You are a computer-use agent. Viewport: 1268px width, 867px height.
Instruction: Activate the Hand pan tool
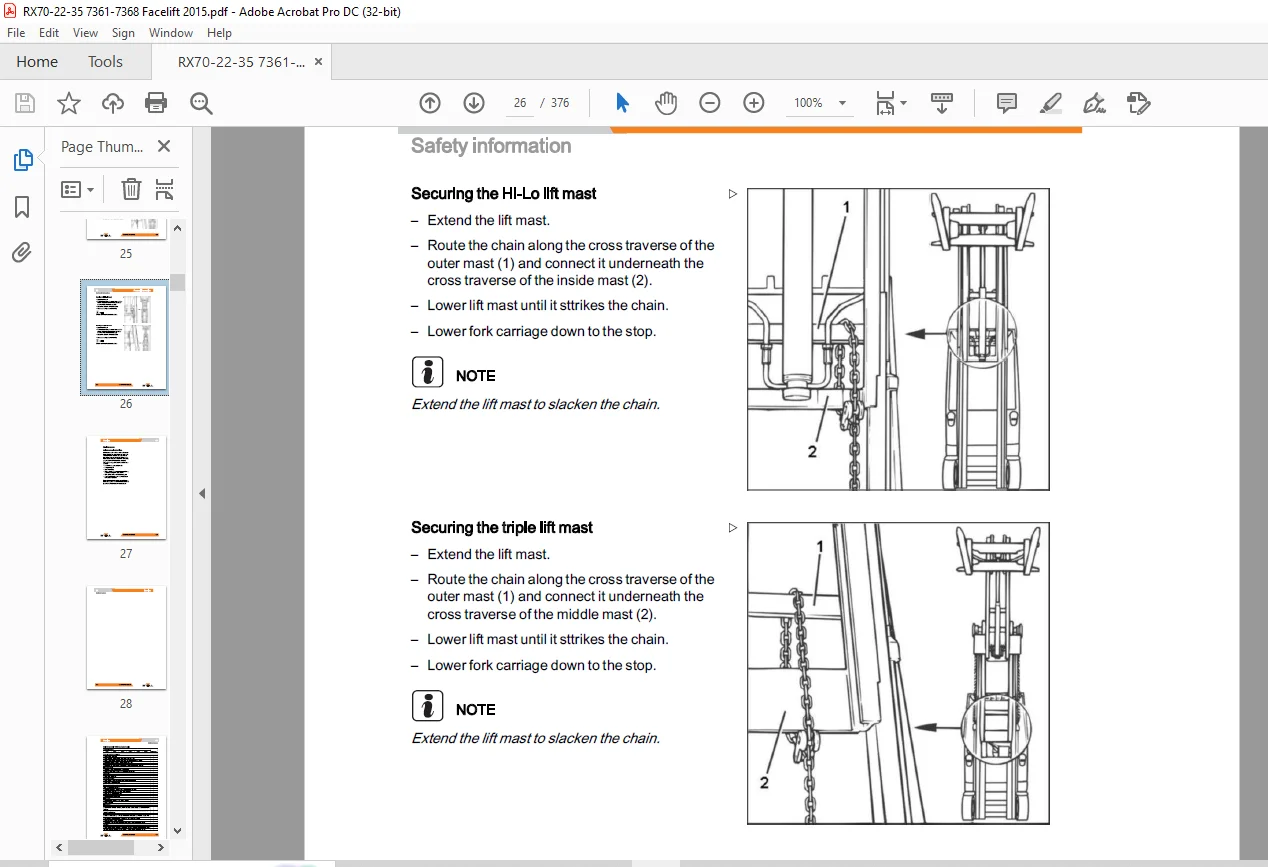point(666,103)
